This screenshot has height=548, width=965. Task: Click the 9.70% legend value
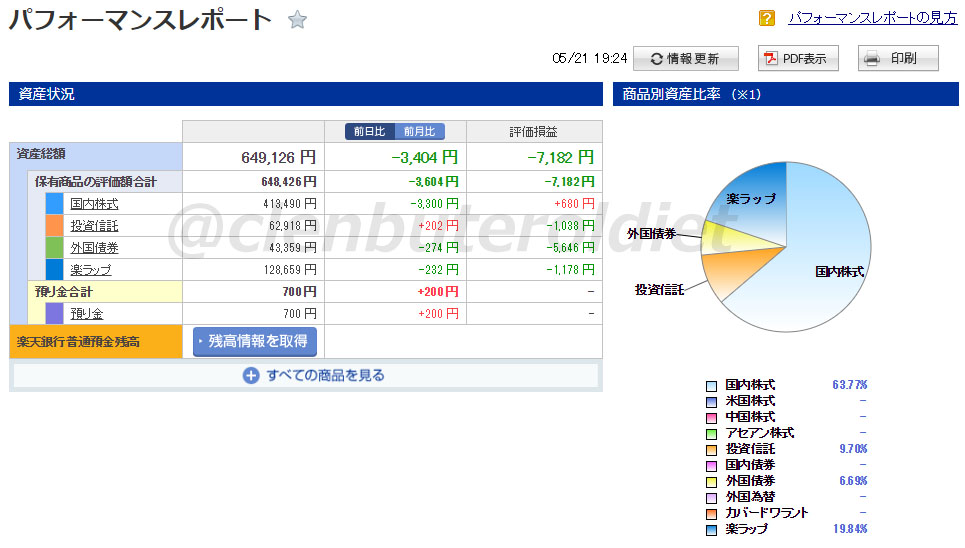853,449
